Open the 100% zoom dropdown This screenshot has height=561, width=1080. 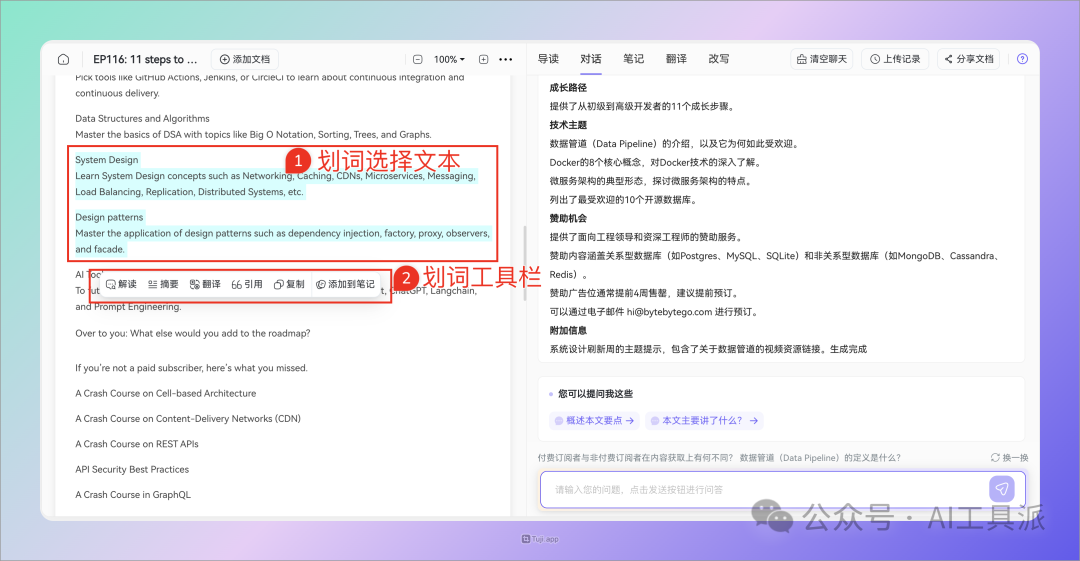449,59
